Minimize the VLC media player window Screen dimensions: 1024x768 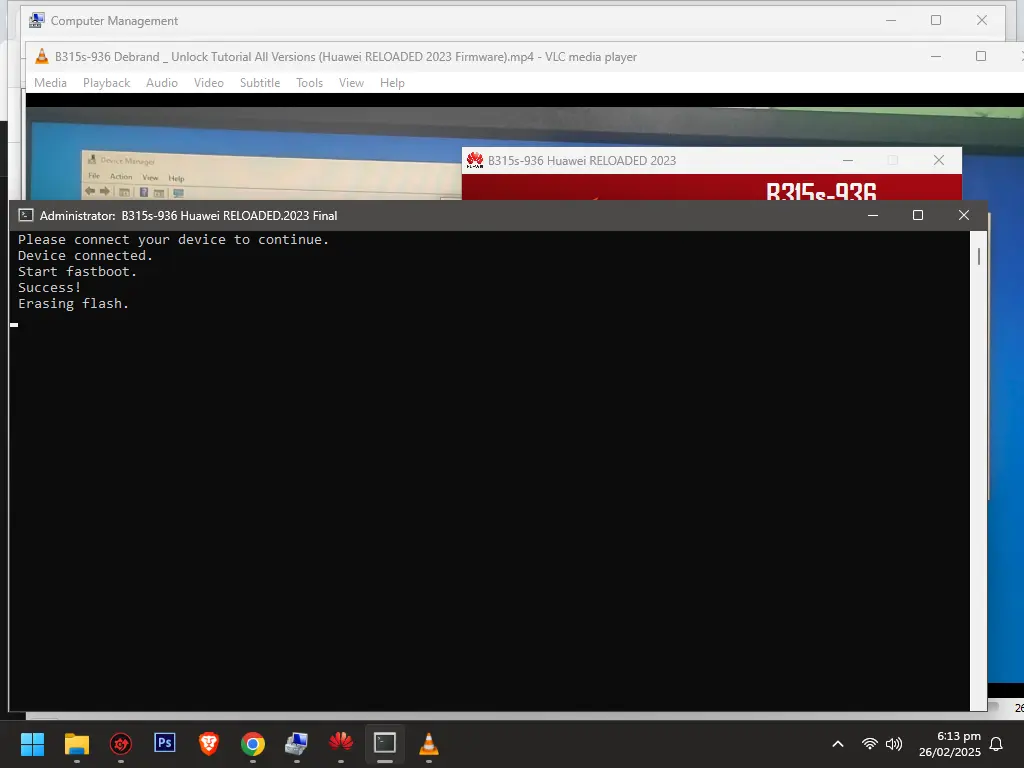935,57
